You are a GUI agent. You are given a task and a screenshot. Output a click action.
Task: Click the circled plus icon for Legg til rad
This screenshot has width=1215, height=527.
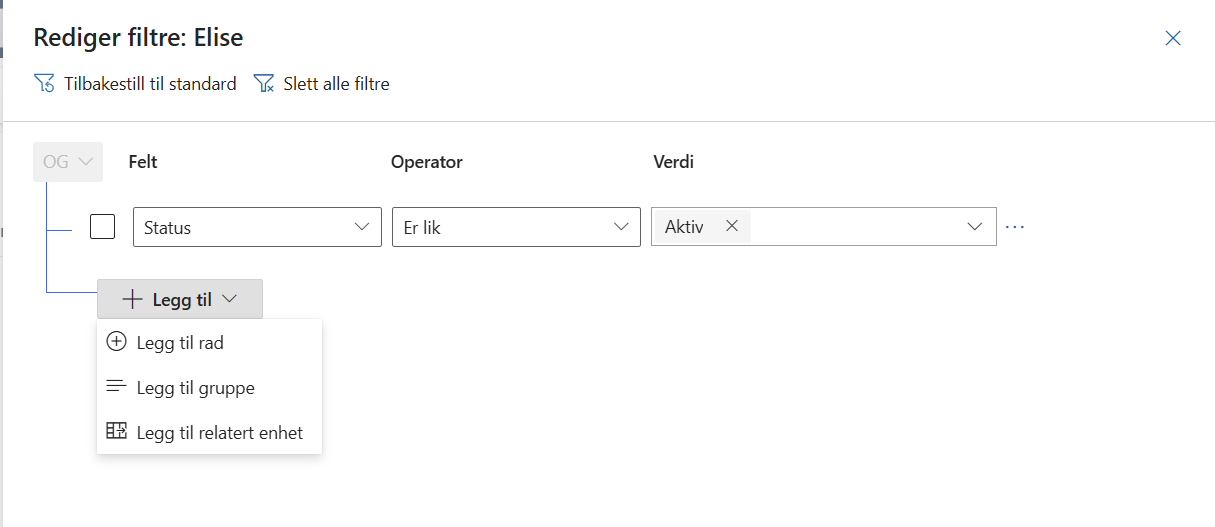(117, 342)
